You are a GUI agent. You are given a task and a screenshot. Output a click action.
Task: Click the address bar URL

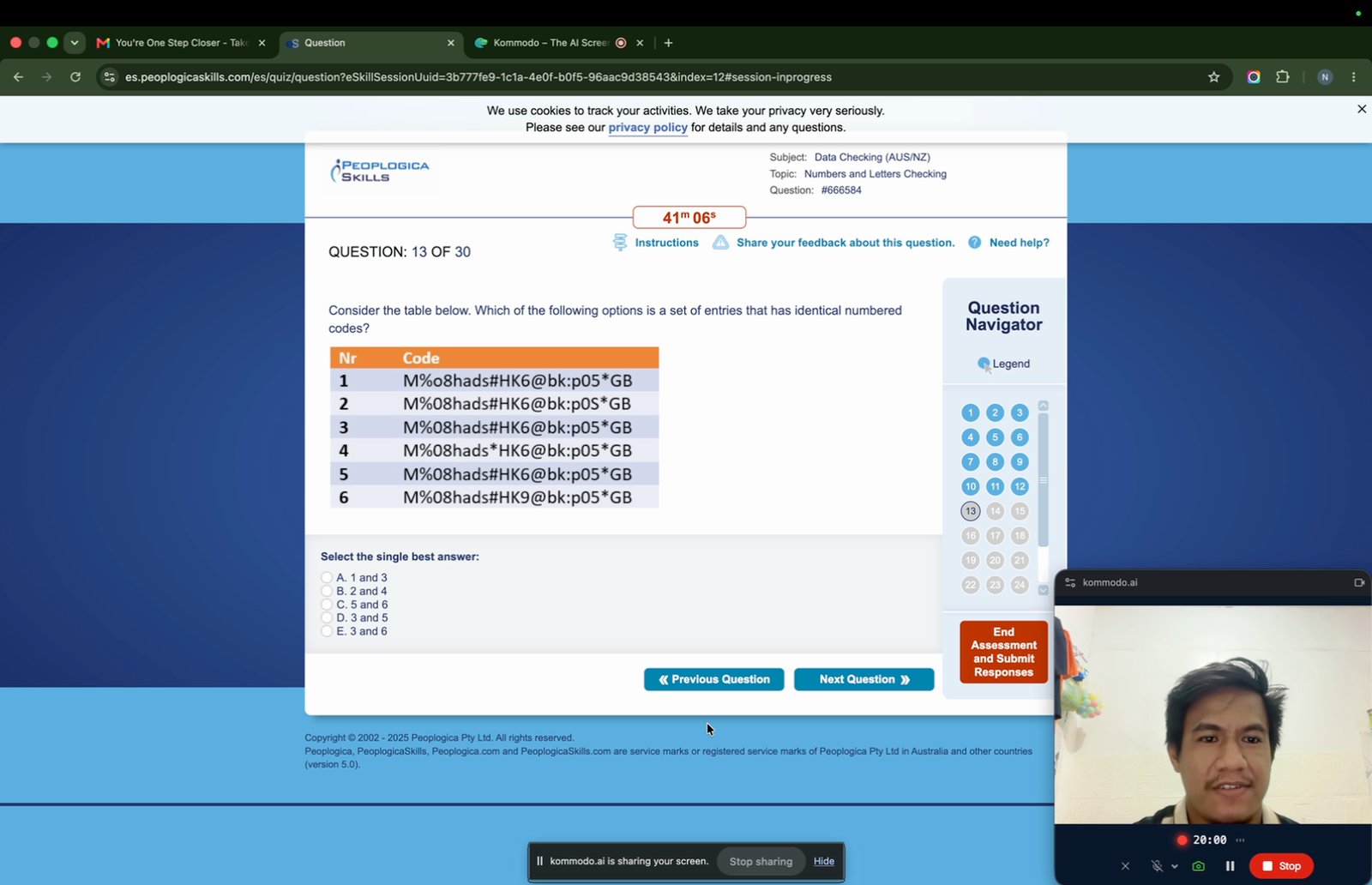coord(478,77)
